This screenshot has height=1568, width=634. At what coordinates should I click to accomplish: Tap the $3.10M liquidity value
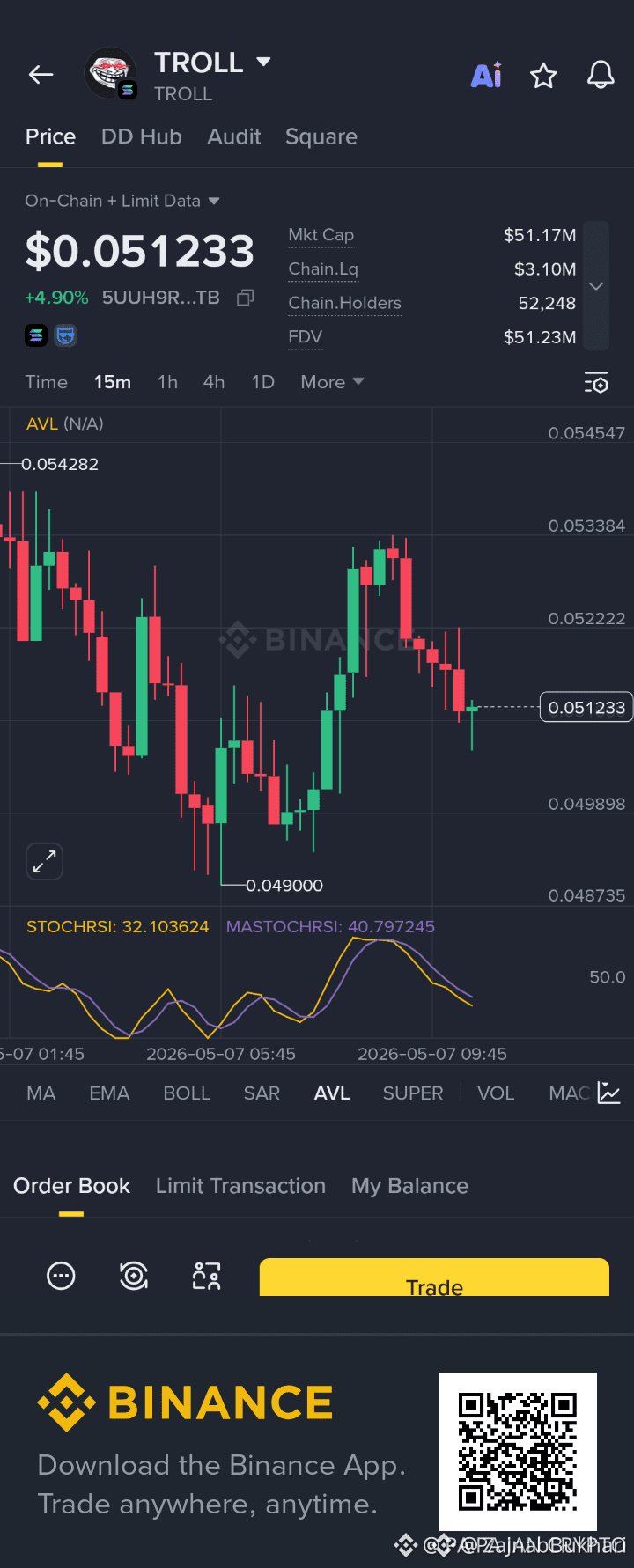(545, 269)
